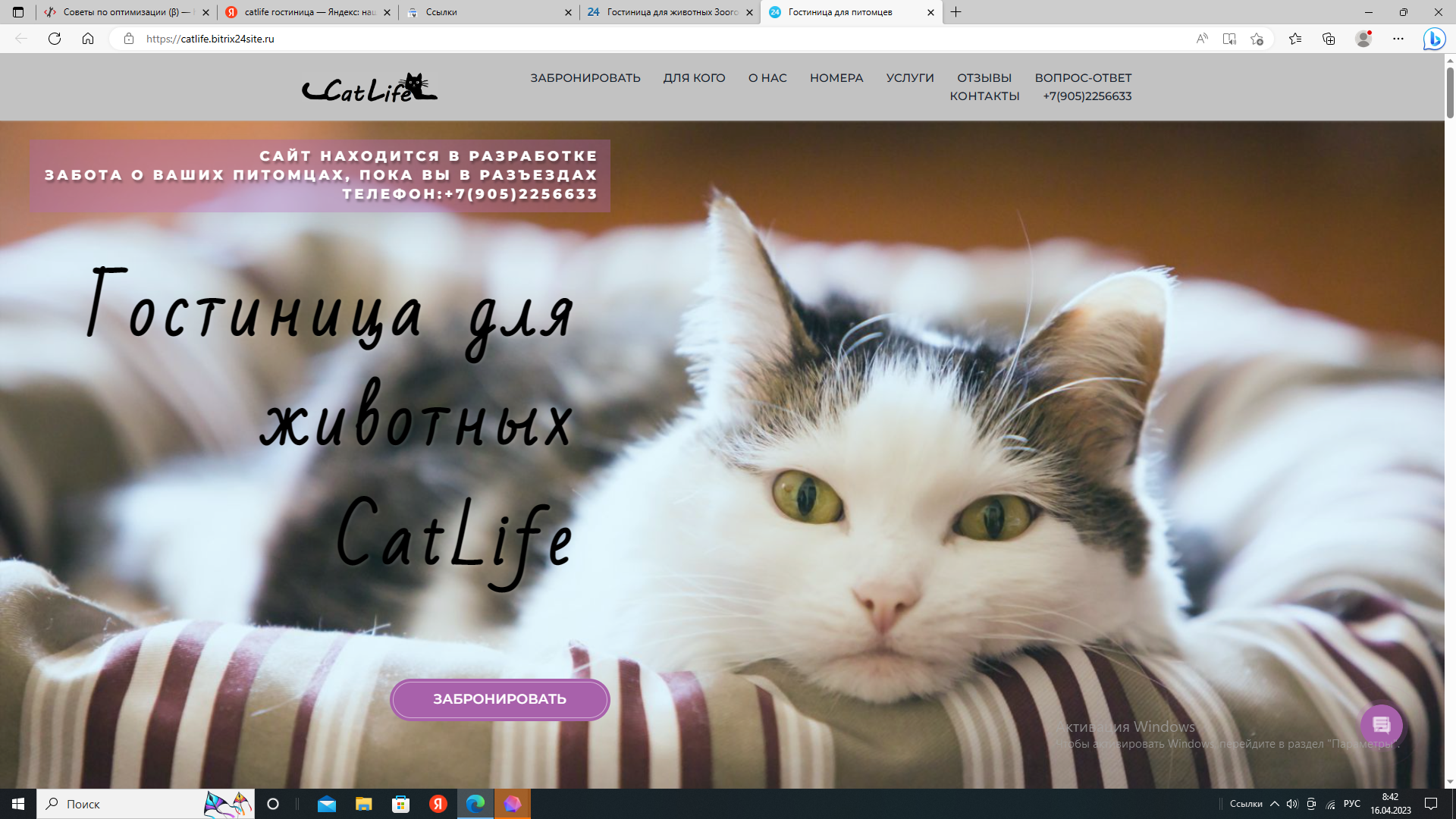Open the Immersive reader icon

click(x=1229, y=39)
